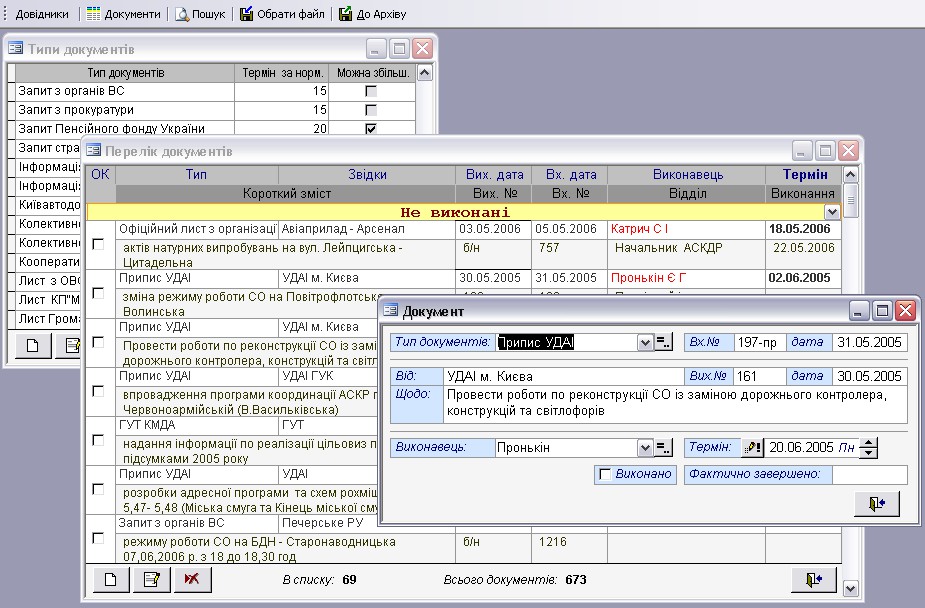Open lookup button next to Тип документів
925x608 pixels.
pos(664,343)
